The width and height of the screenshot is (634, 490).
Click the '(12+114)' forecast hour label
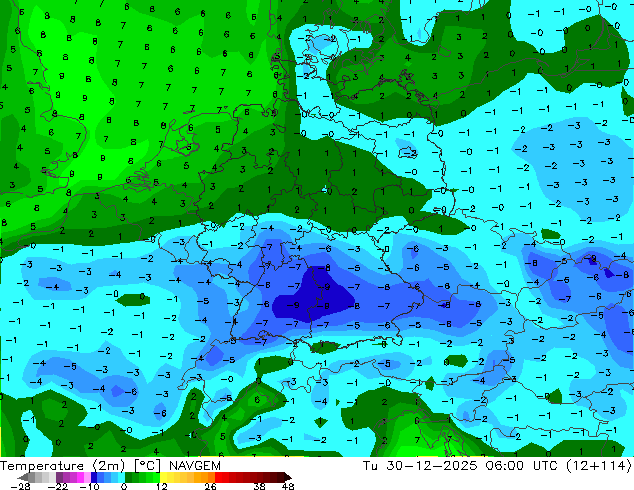[598, 466]
